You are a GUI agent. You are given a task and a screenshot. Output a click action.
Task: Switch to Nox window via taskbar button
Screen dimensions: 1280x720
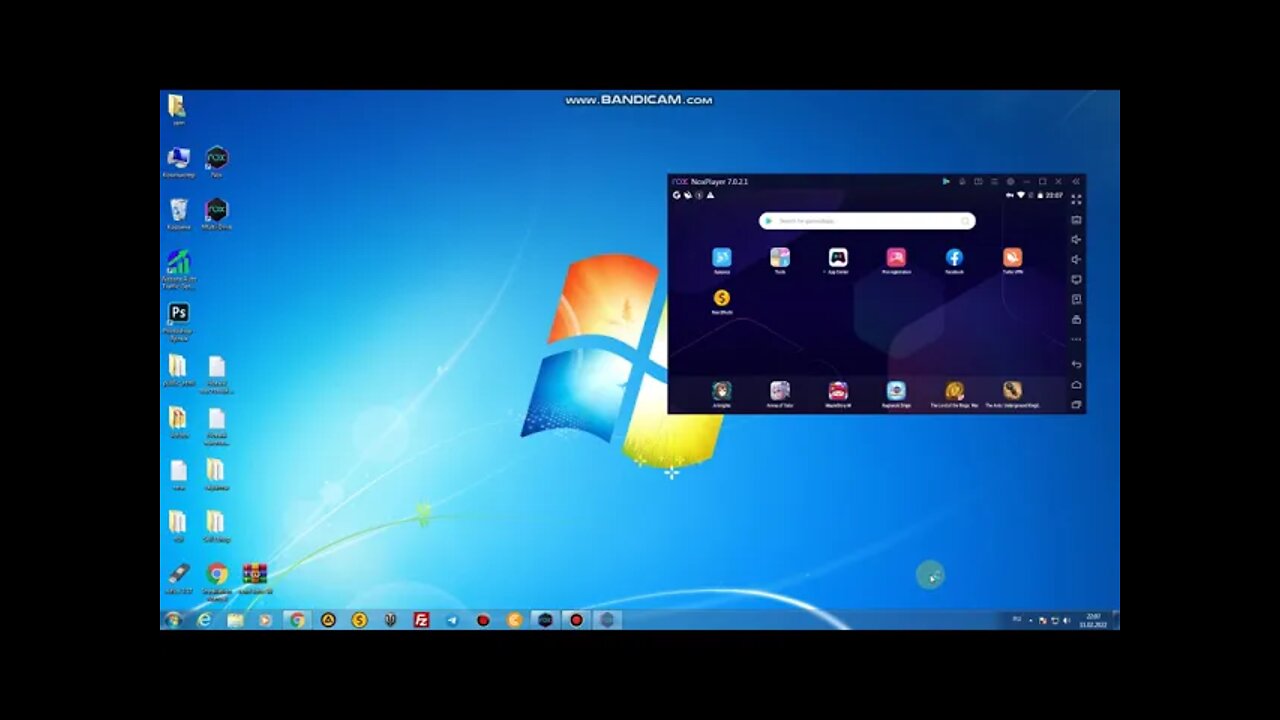(x=545, y=620)
